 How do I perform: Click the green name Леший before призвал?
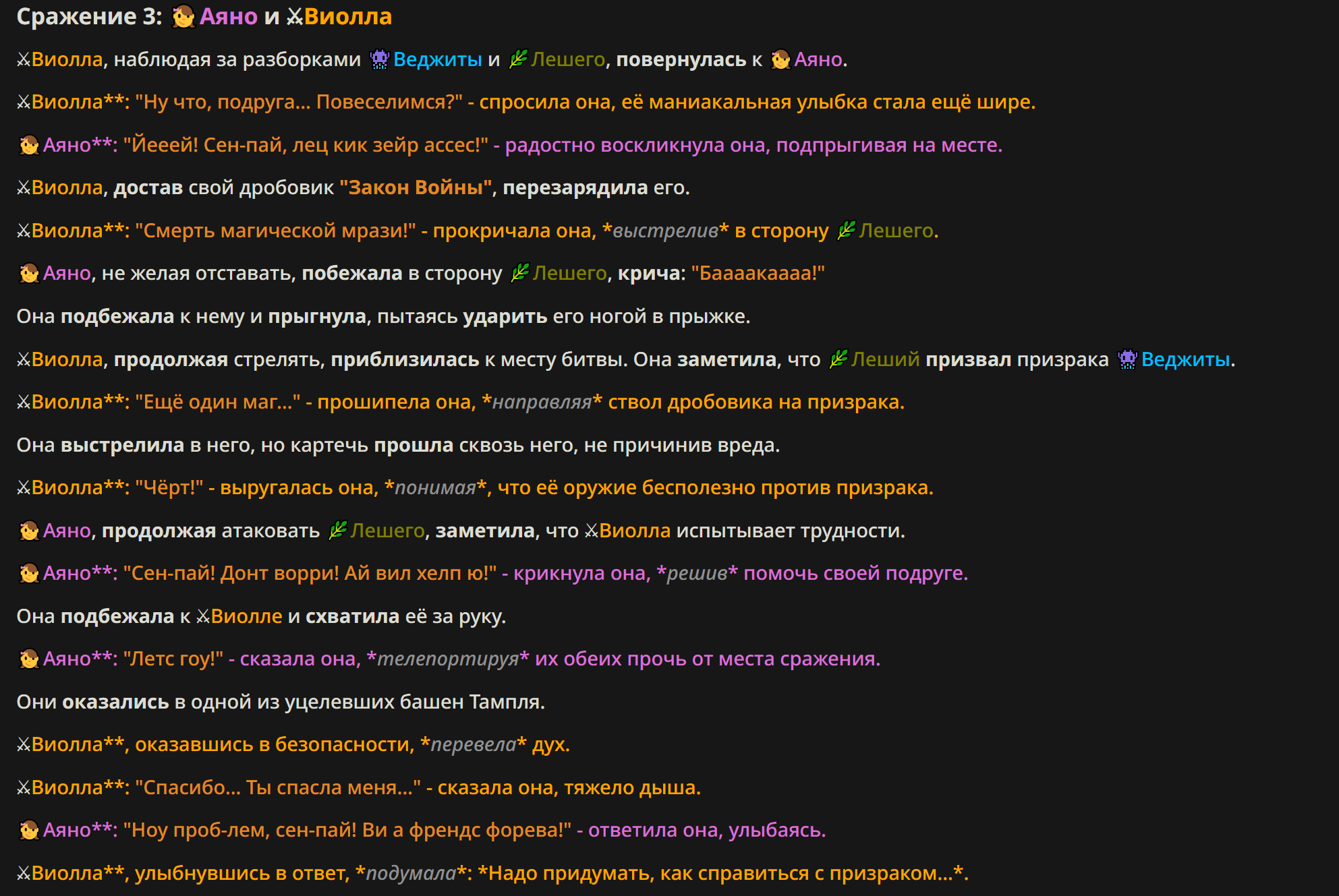tap(885, 359)
